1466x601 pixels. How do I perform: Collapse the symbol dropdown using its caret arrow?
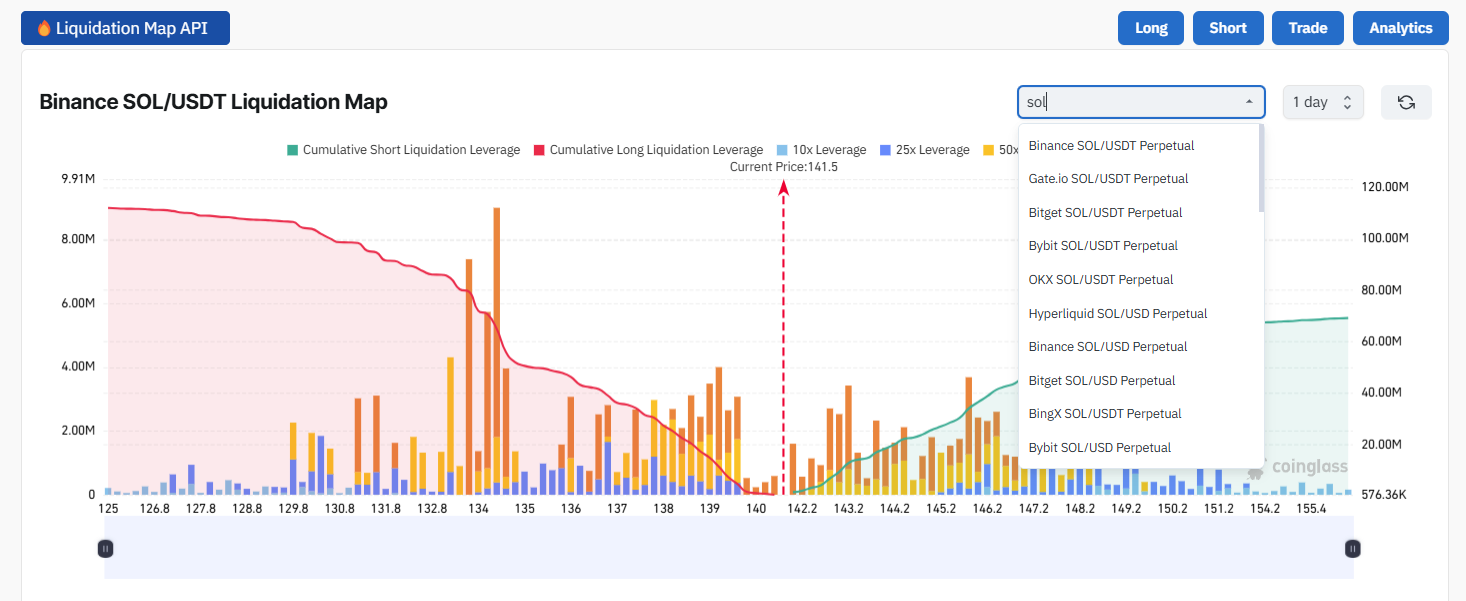point(1249,102)
